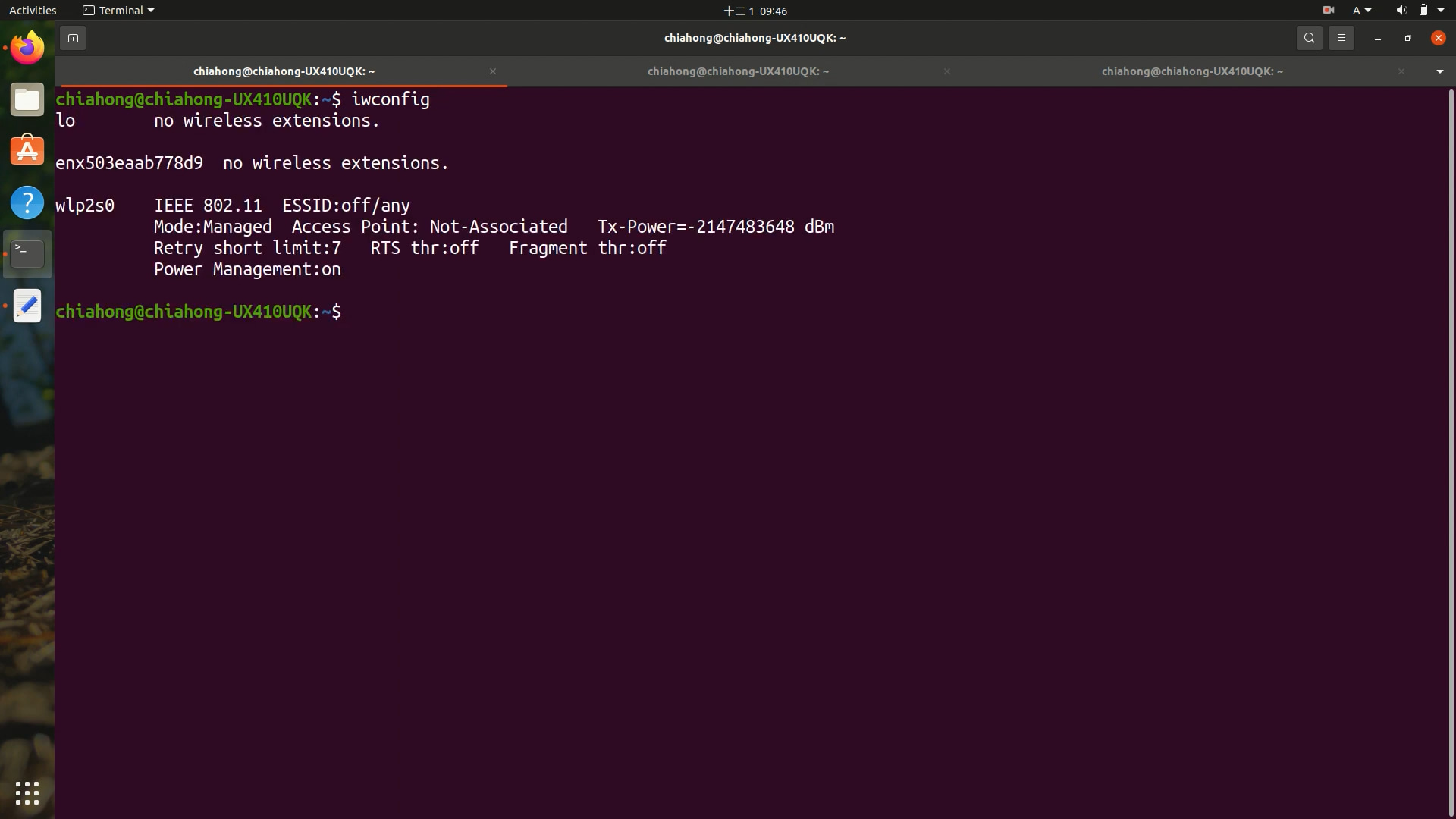The image size is (1456, 819).
Task: Open the Files manager dock icon
Action: tap(27, 100)
